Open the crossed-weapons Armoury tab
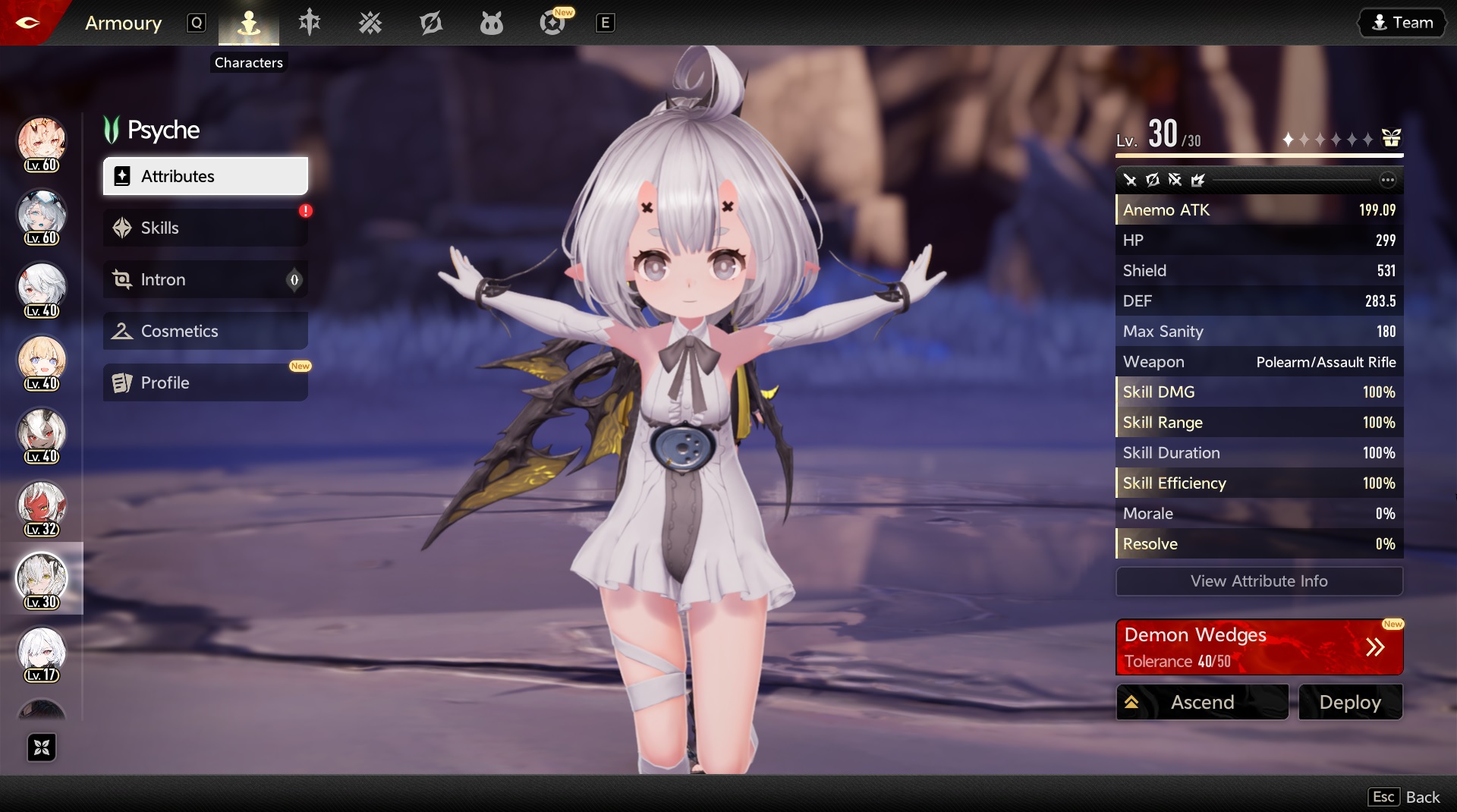Screen dimensions: 1457x812 370,23
